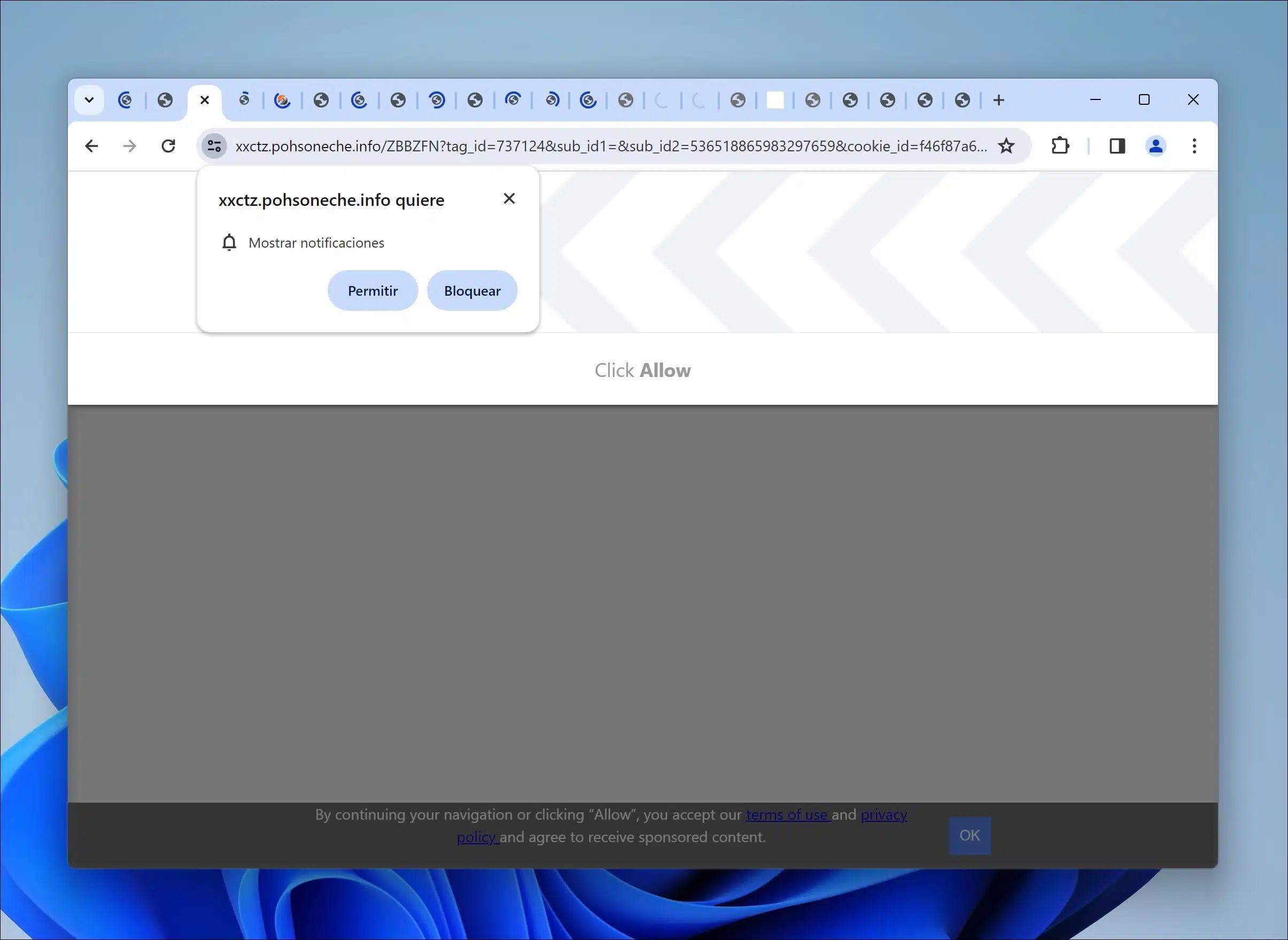Image resolution: width=1288 pixels, height=940 pixels.
Task: Open Chrome three-dot menu
Action: 1194,146
